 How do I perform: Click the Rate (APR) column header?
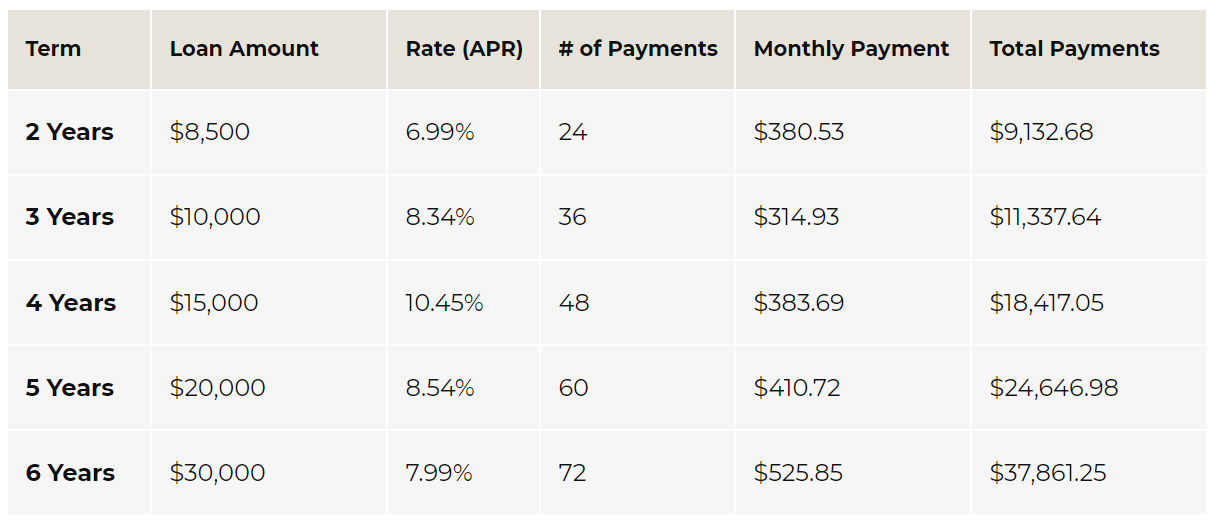(464, 49)
